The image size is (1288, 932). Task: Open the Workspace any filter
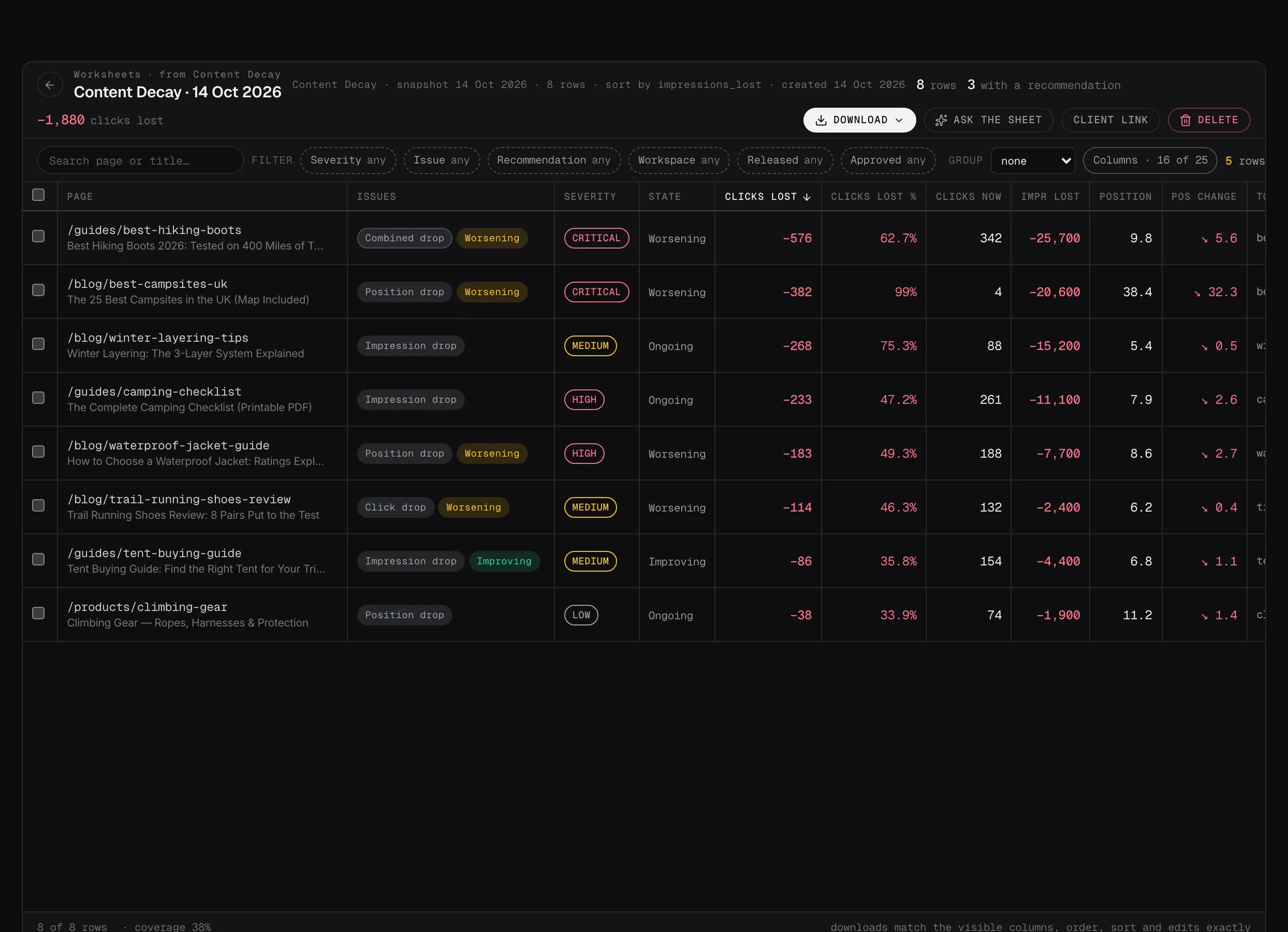click(x=679, y=161)
